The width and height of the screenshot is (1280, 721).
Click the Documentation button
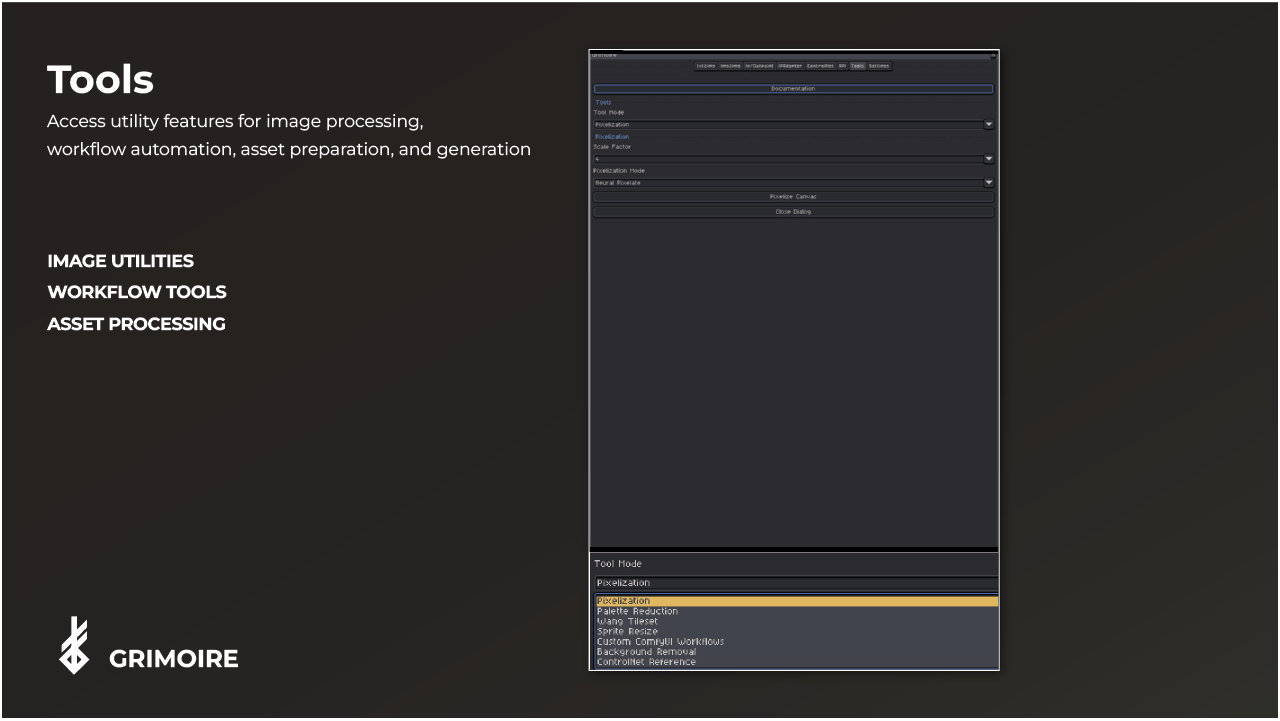pyautogui.click(x=793, y=89)
